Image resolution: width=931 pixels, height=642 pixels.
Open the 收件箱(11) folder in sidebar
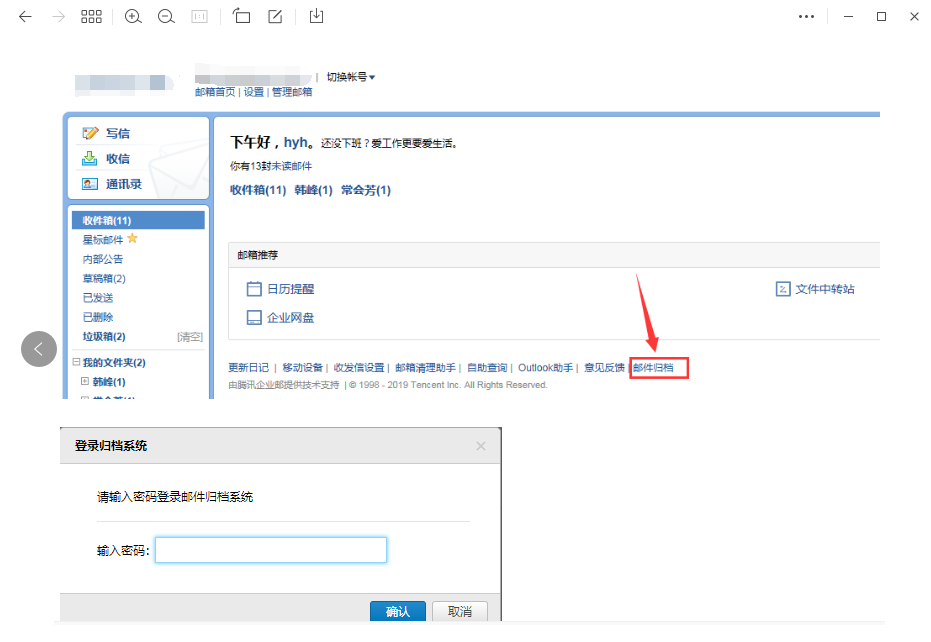point(138,220)
